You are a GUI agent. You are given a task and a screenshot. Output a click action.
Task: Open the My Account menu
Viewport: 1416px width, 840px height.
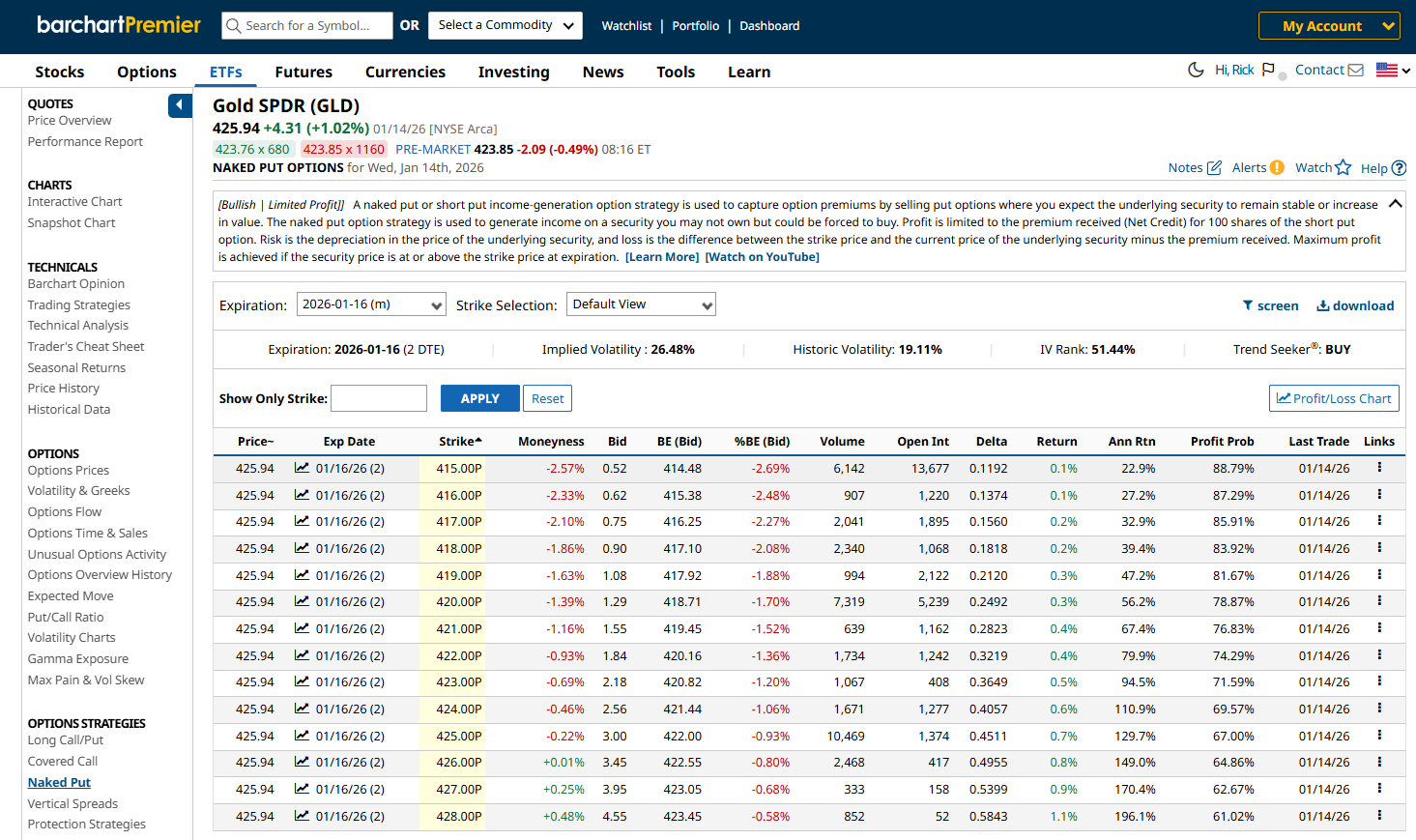pyautogui.click(x=1328, y=26)
